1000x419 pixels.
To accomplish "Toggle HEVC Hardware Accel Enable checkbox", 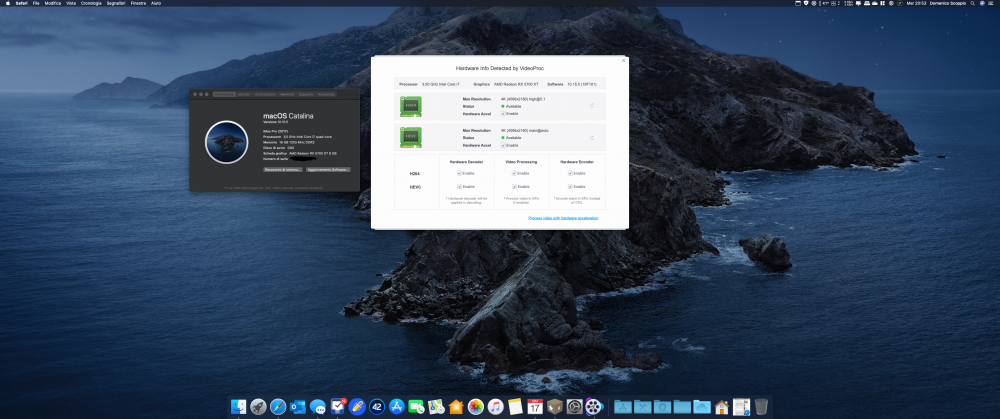I will (x=503, y=145).
